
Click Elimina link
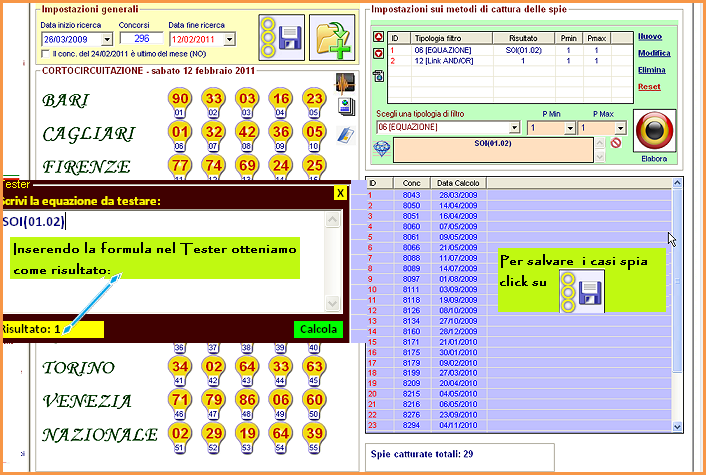pos(652,70)
